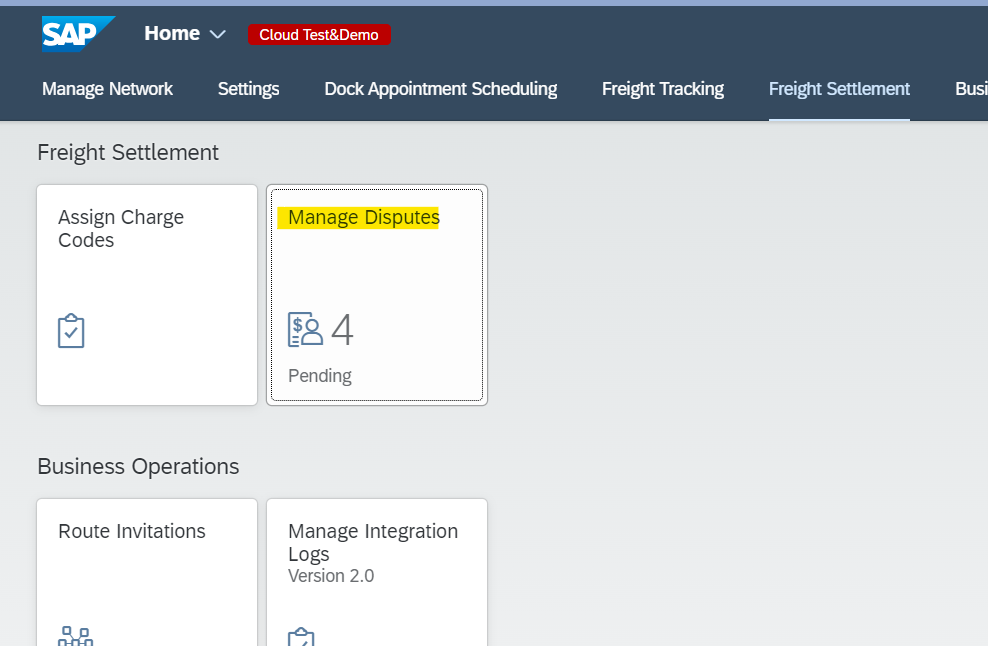Open the partially visible tab after Freight Settlement
Viewport: 988px width, 646px height.
click(970, 89)
